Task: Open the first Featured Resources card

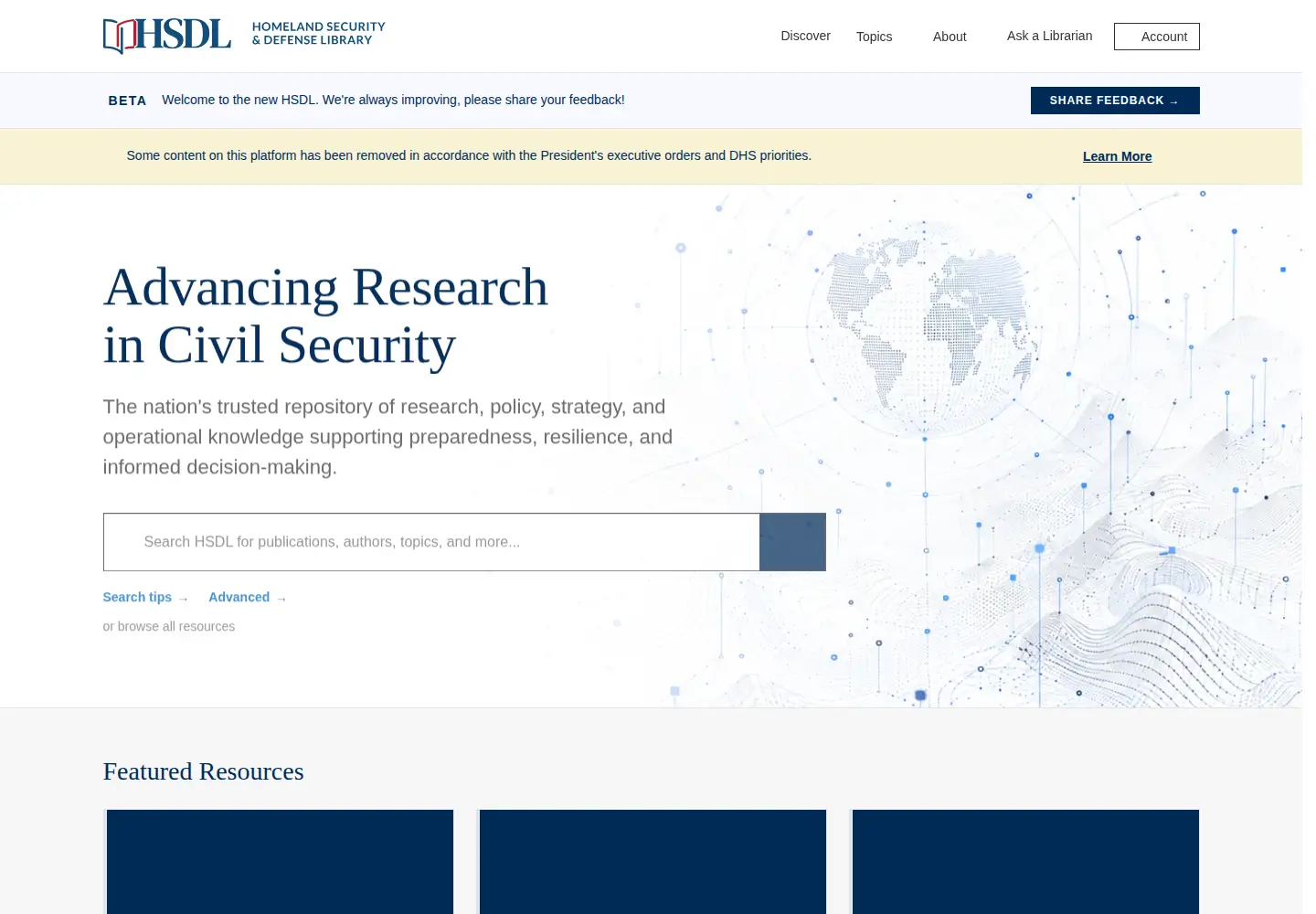Action: click(x=280, y=861)
